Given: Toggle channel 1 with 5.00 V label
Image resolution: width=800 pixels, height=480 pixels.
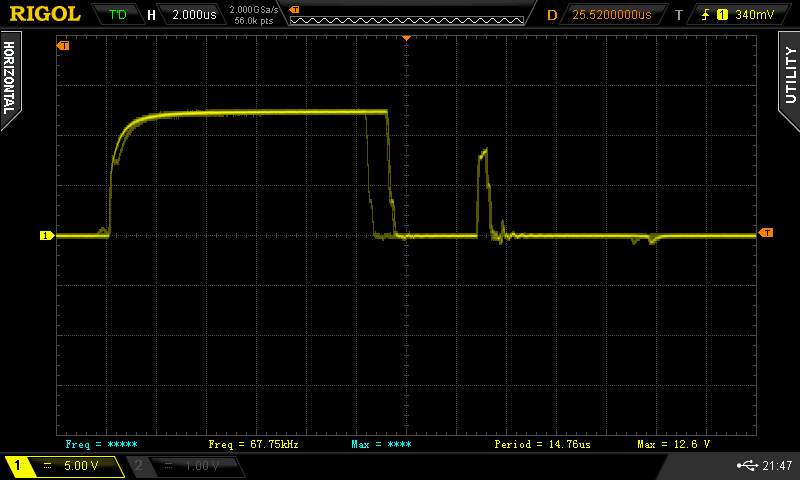Looking at the screenshot, I should coord(66,466).
